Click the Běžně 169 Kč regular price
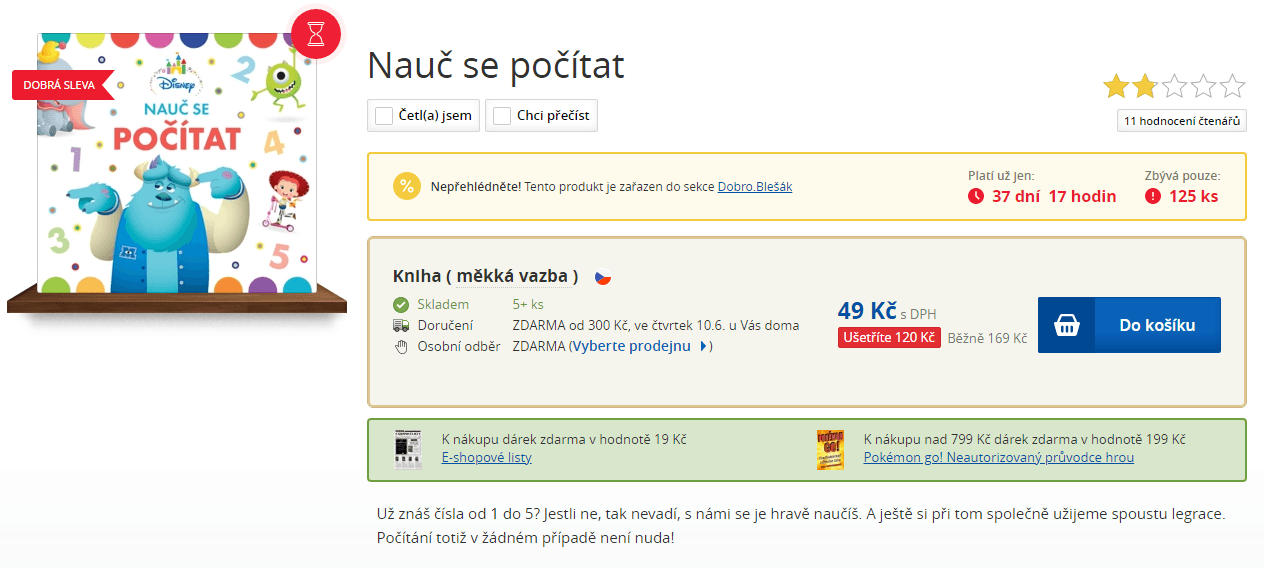 pyautogui.click(x=987, y=338)
